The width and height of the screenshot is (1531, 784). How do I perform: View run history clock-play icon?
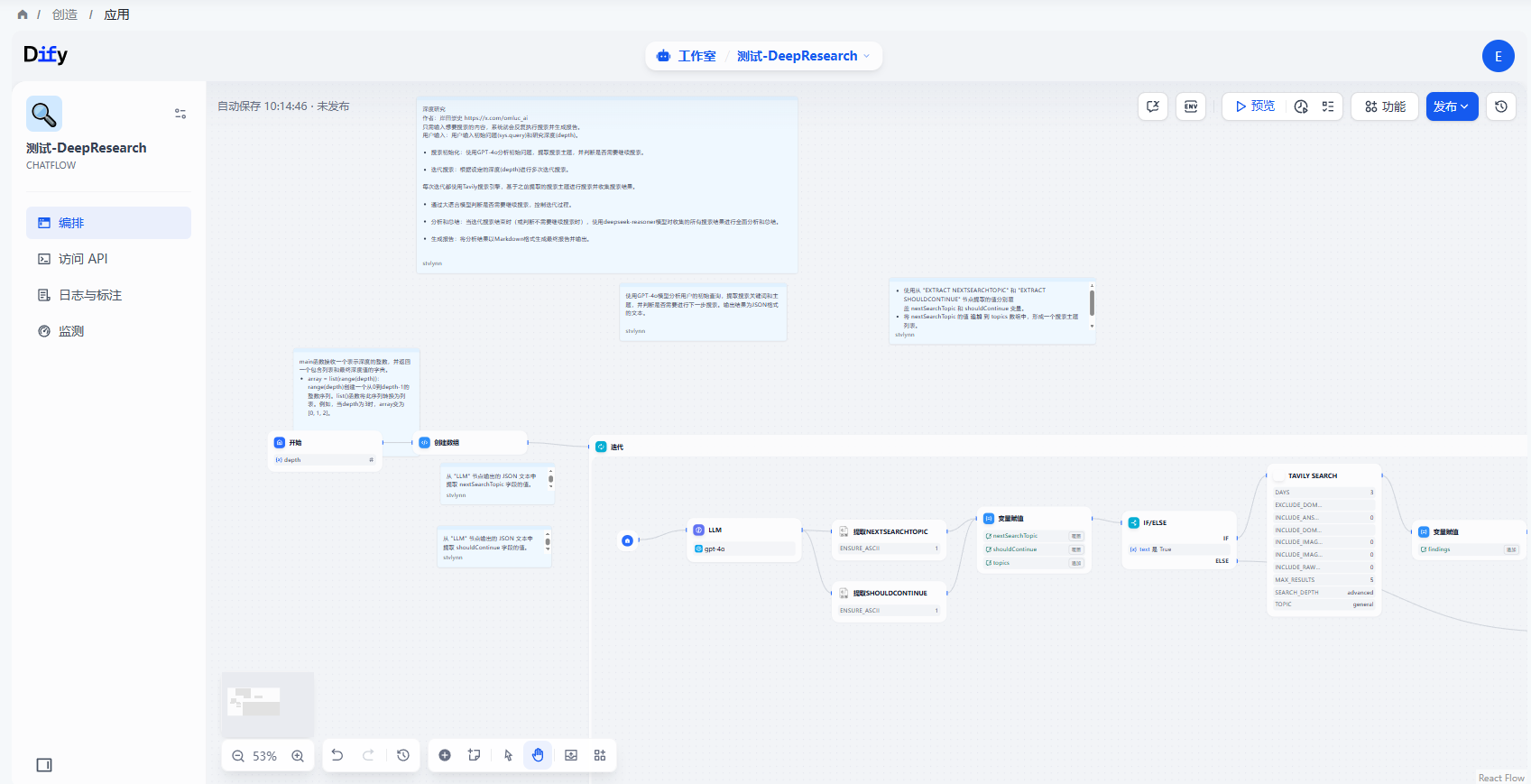pyautogui.click(x=1301, y=106)
